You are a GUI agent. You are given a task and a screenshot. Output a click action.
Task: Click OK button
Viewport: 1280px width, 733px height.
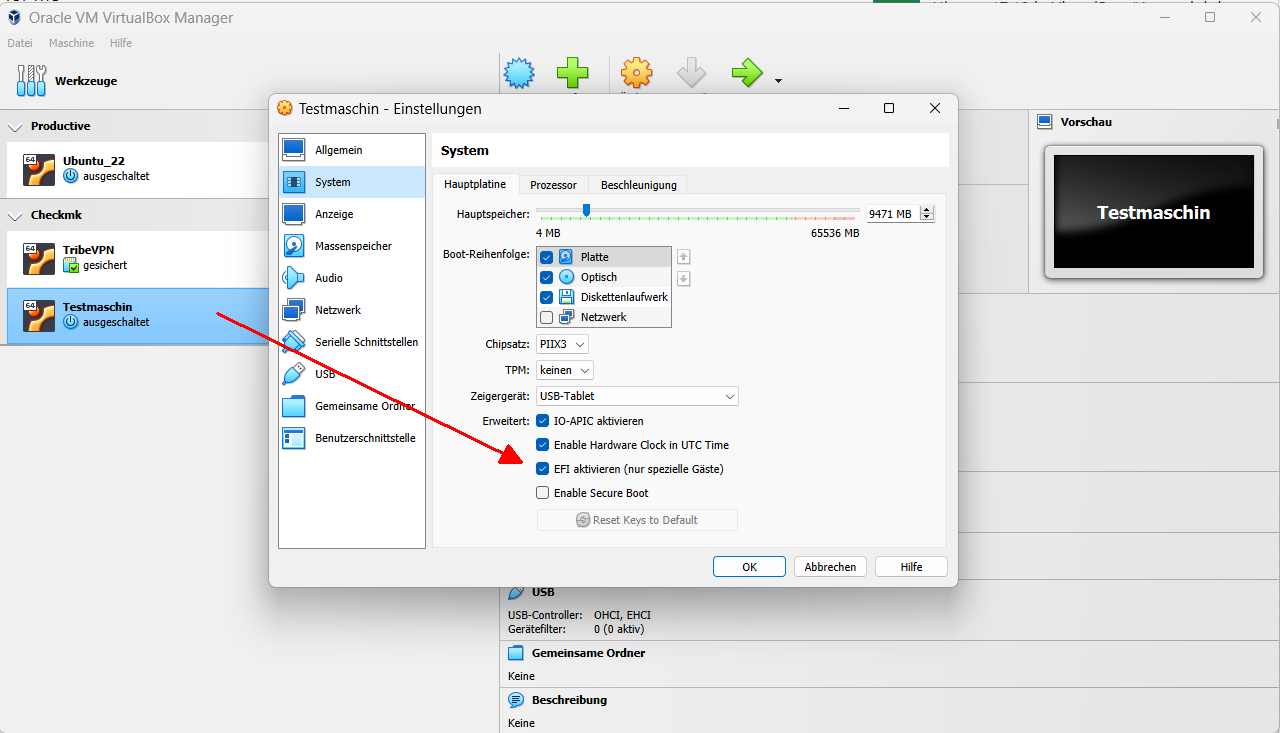pos(749,567)
